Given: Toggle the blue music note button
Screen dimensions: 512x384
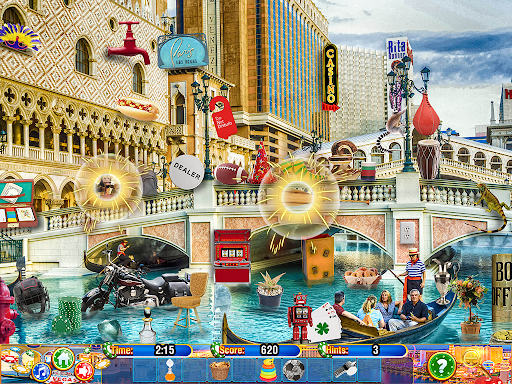Looking at the screenshot, I should 42,372.
